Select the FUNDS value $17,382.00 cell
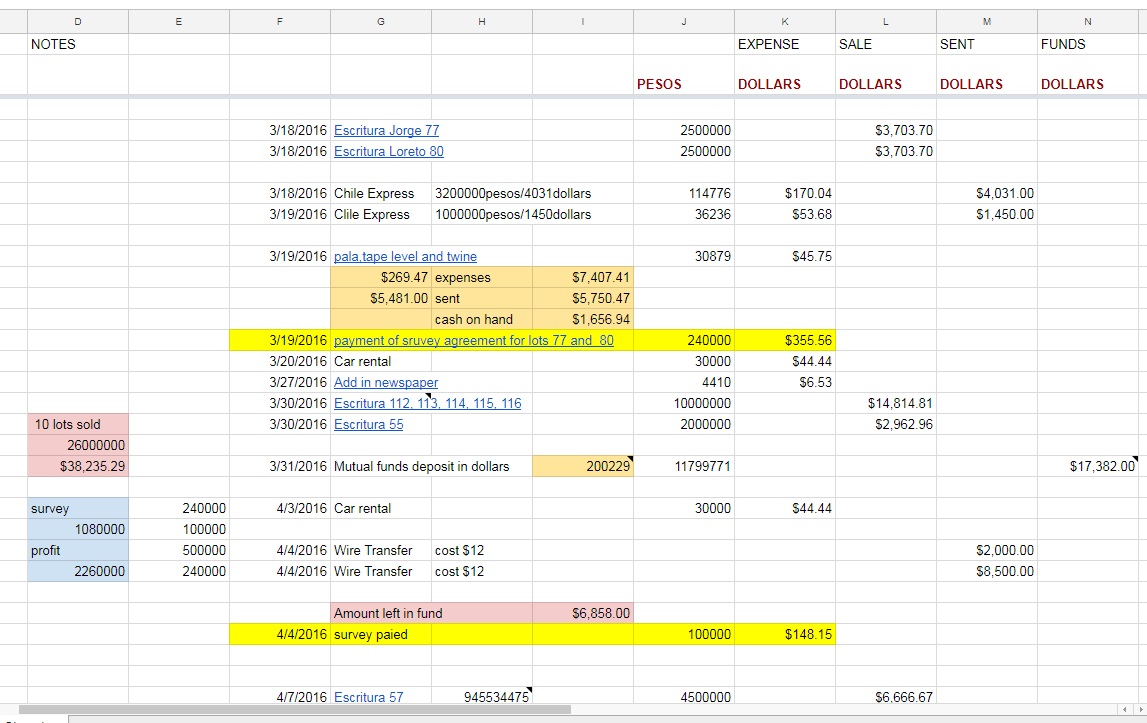 1087,466
